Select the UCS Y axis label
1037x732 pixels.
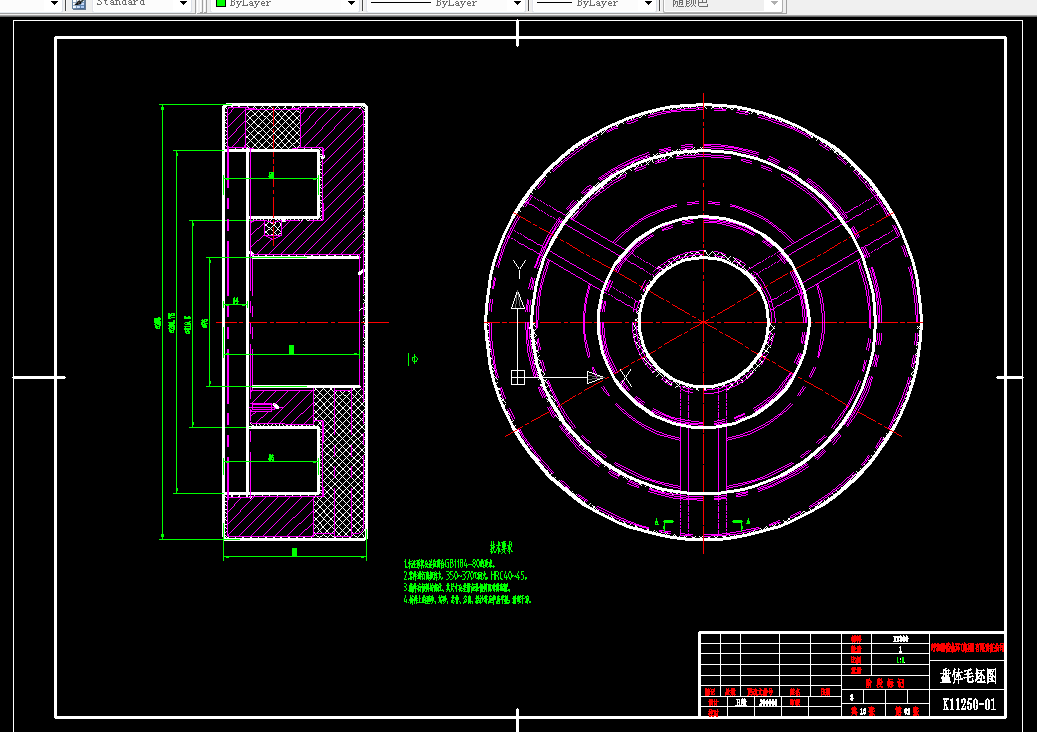tap(519, 268)
